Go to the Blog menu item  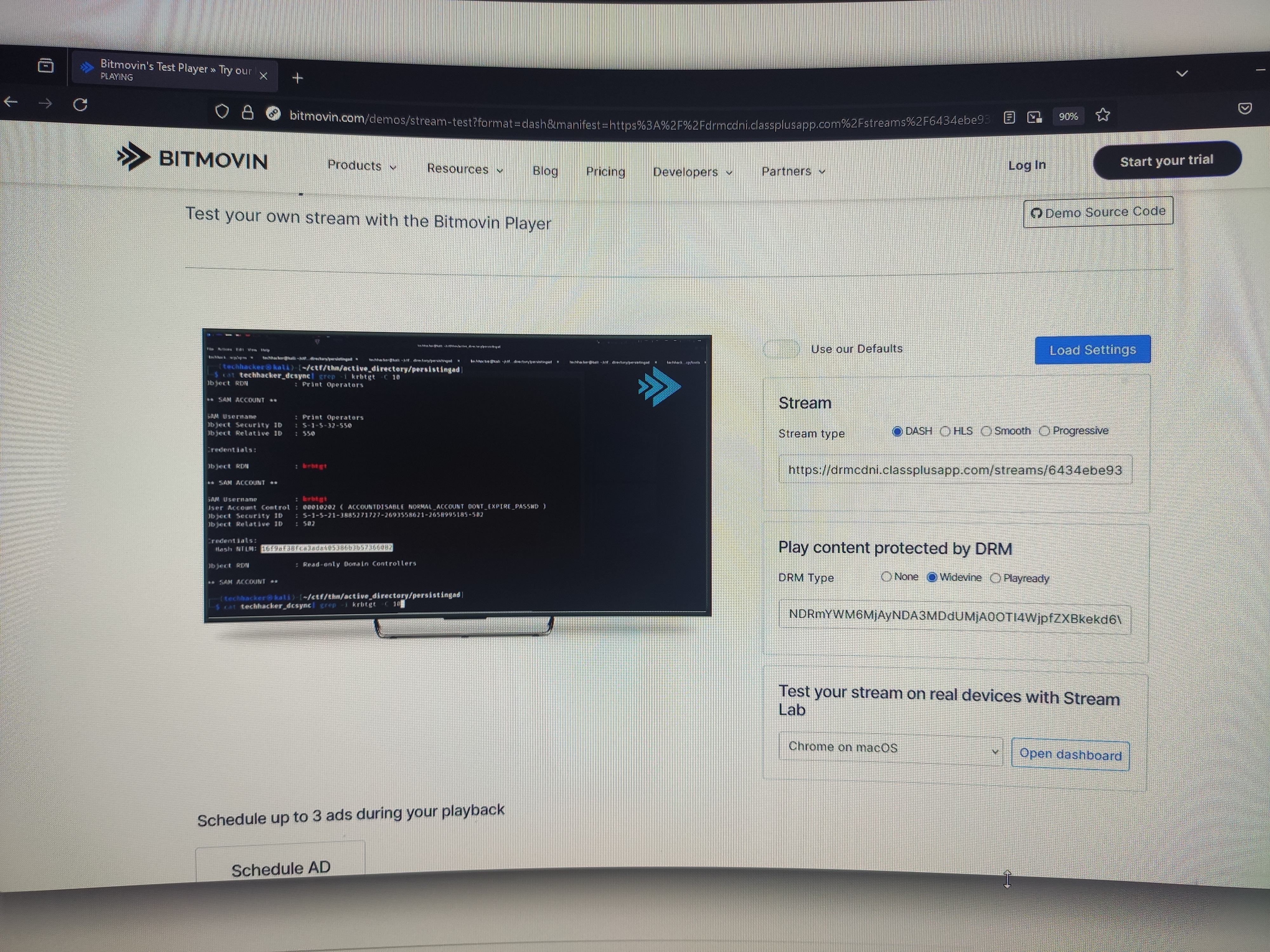point(545,170)
